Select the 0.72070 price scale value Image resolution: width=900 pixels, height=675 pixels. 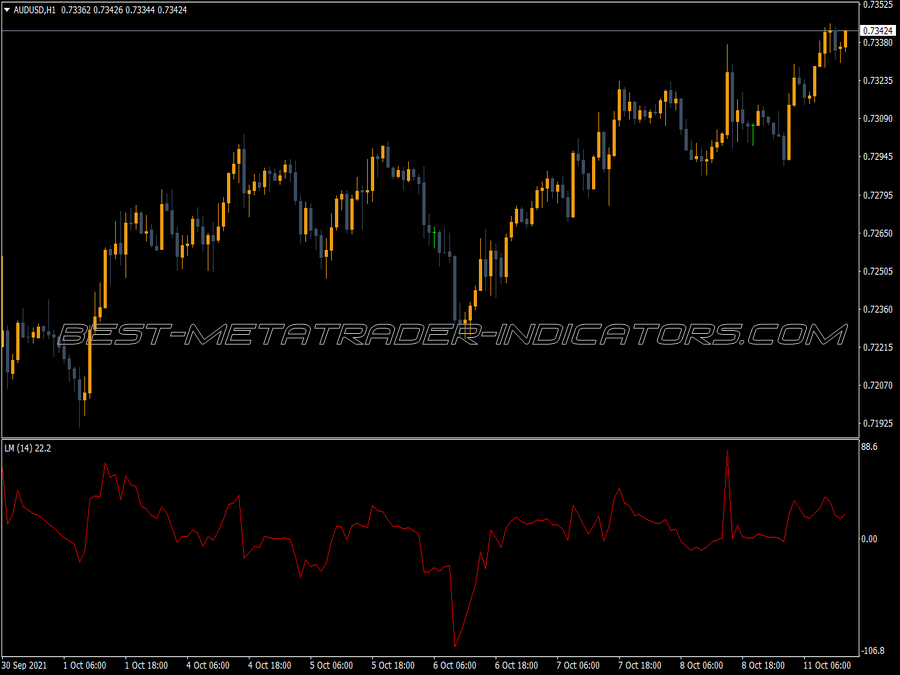point(878,385)
